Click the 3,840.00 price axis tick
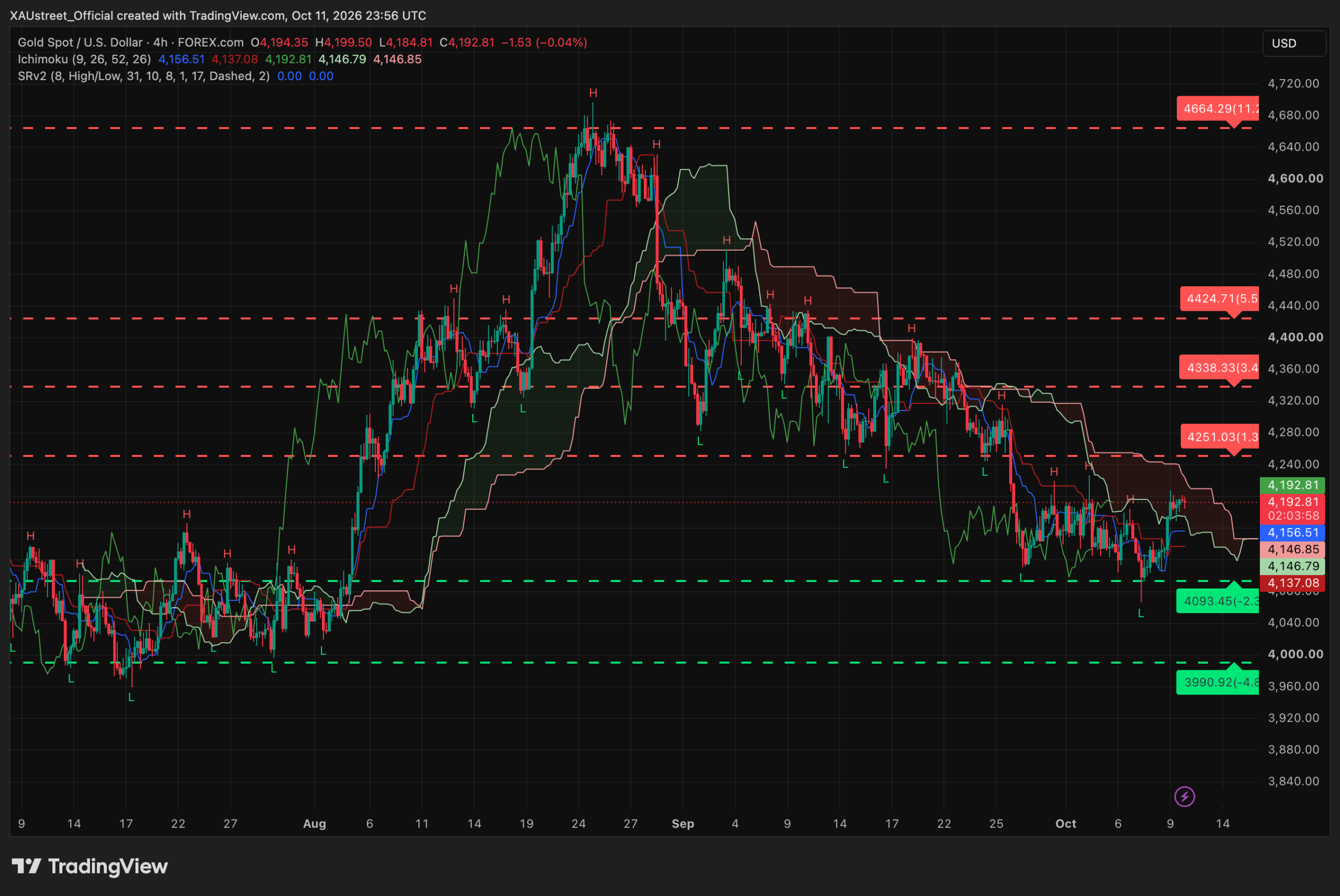This screenshot has height=896, width=1340. point(1294,781)
